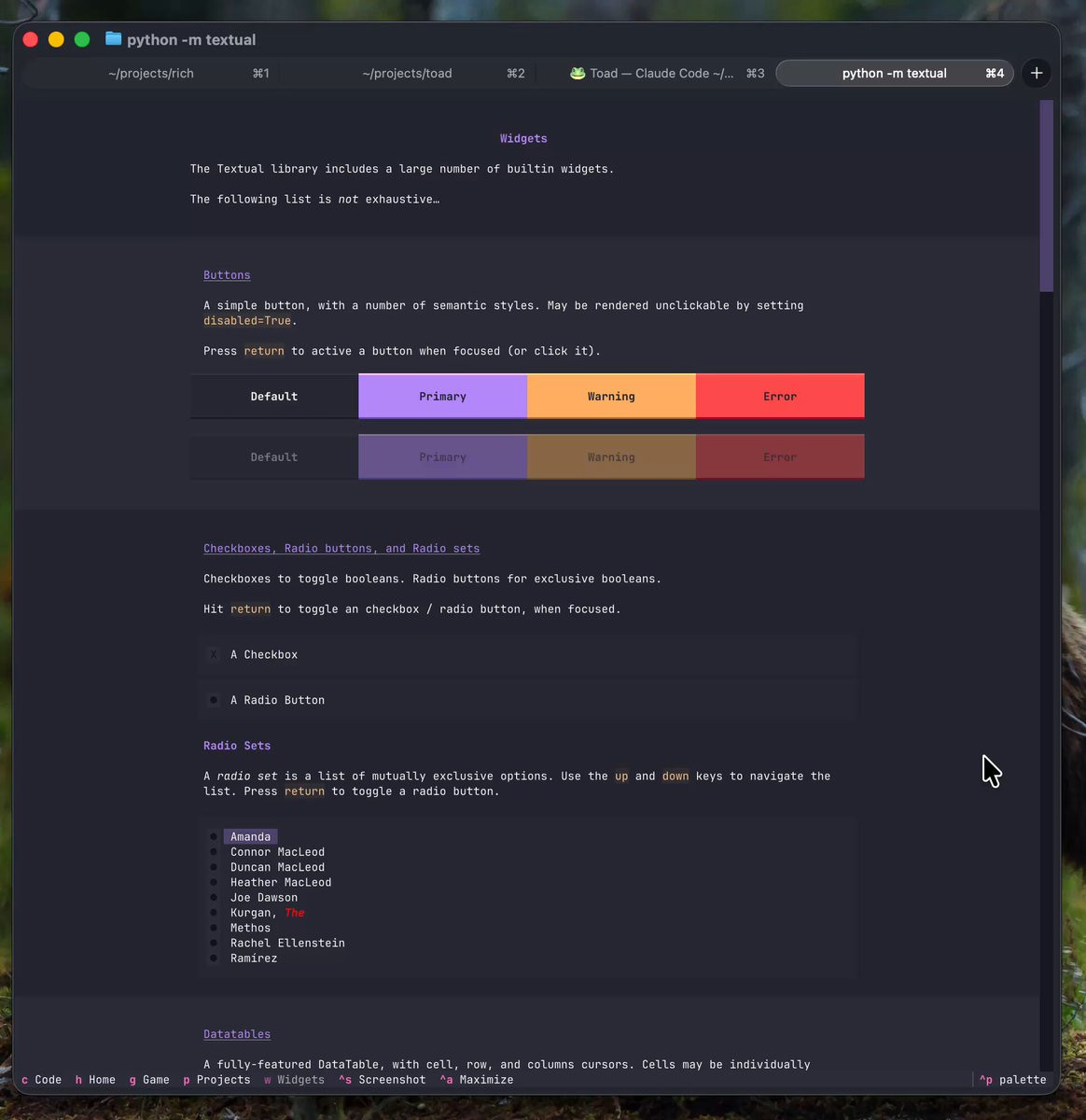Click the dimmed Primary button
The height and width of the screenshot is (1120, 1086).
point(442,457)
